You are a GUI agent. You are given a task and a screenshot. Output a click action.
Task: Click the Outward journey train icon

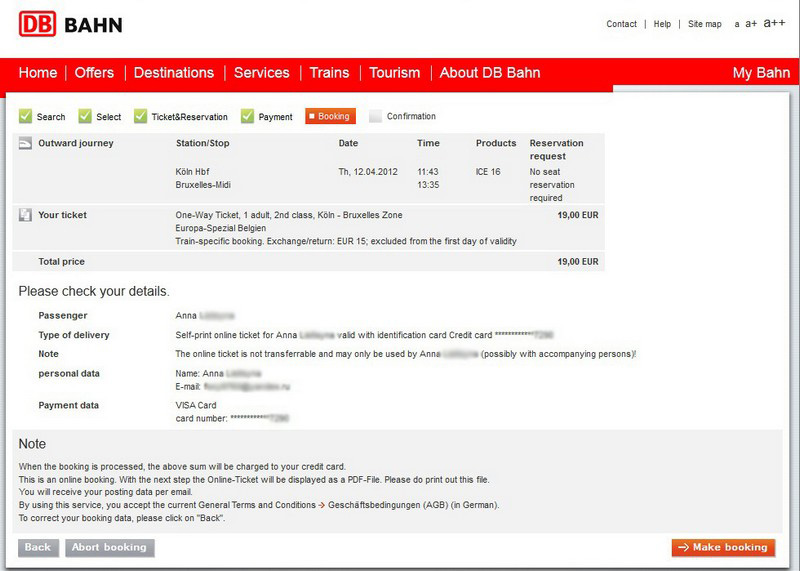click(x=25, y=143)
